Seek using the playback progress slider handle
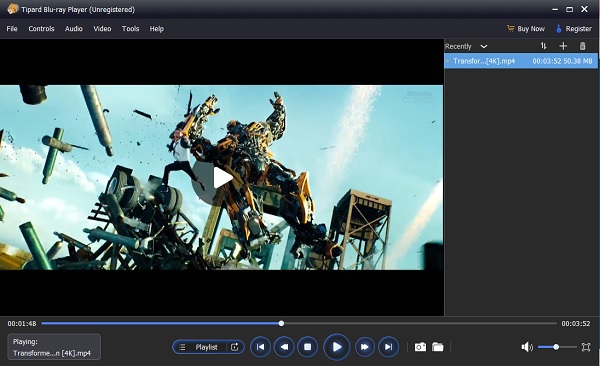Viewport: 600px width, 366px height. (281, 324)
